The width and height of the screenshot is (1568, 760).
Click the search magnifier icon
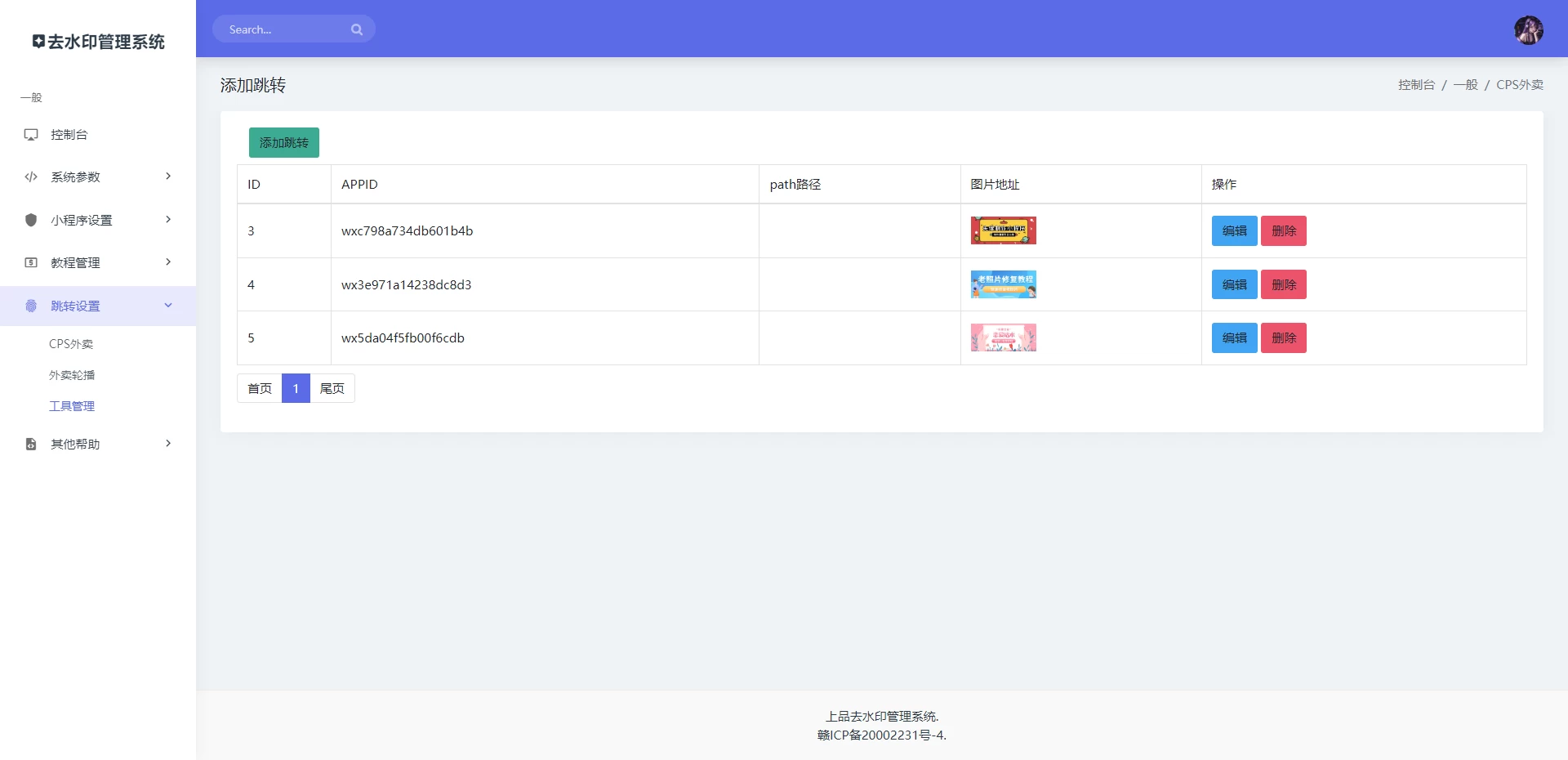pyautogui.click(x=357, y=29)
